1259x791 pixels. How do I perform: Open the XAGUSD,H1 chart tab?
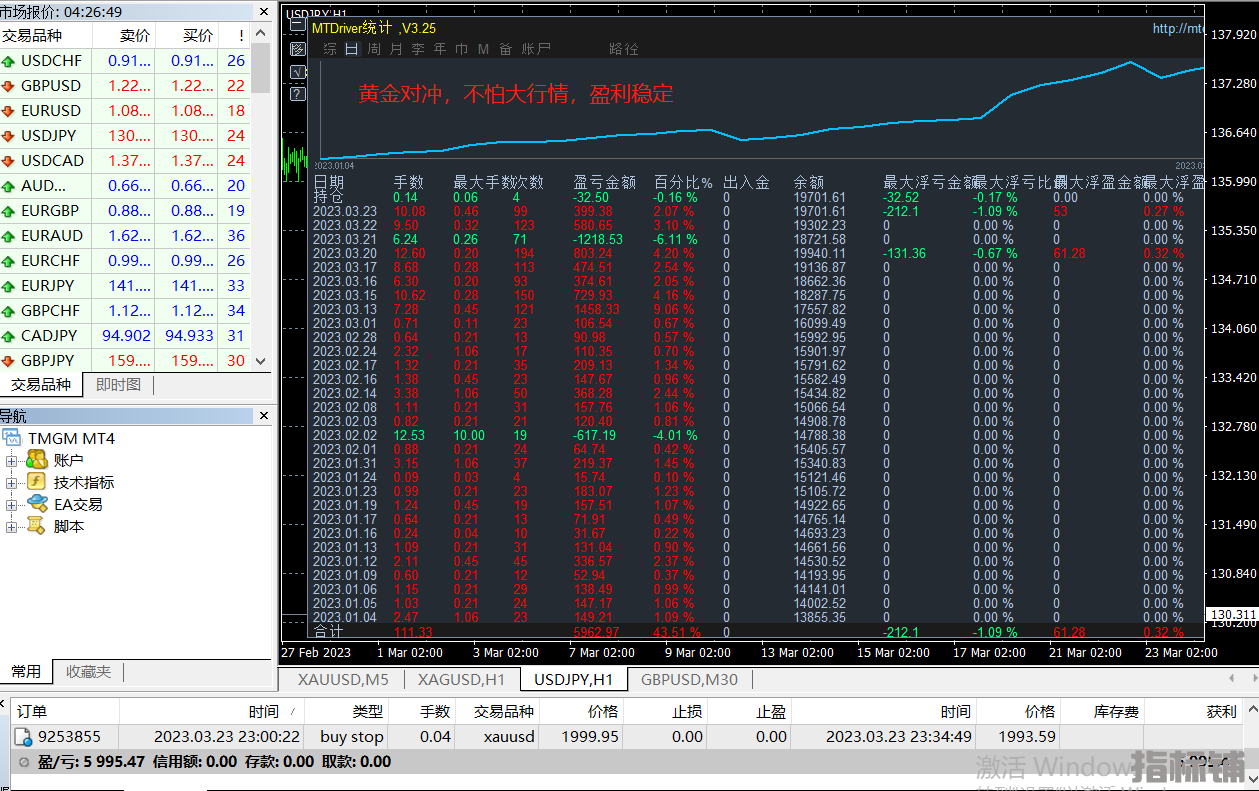tap(462, 680)
